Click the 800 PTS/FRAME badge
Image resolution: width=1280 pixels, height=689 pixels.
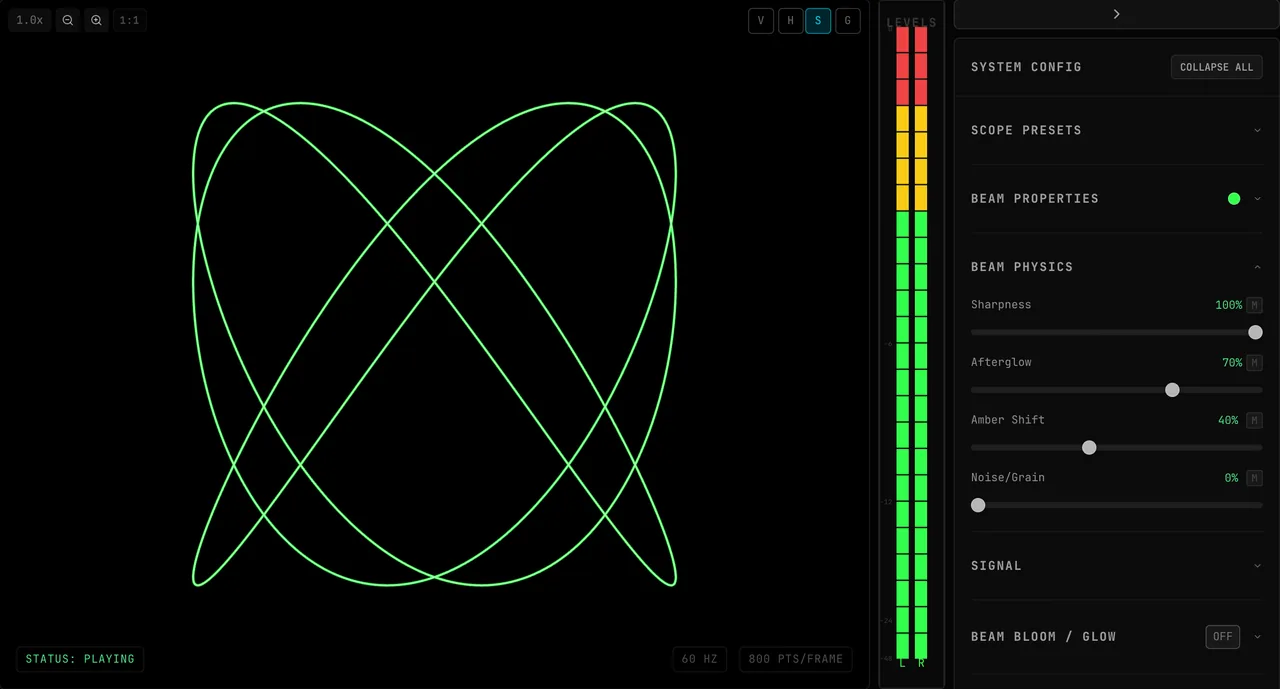(x=796, y=659)
